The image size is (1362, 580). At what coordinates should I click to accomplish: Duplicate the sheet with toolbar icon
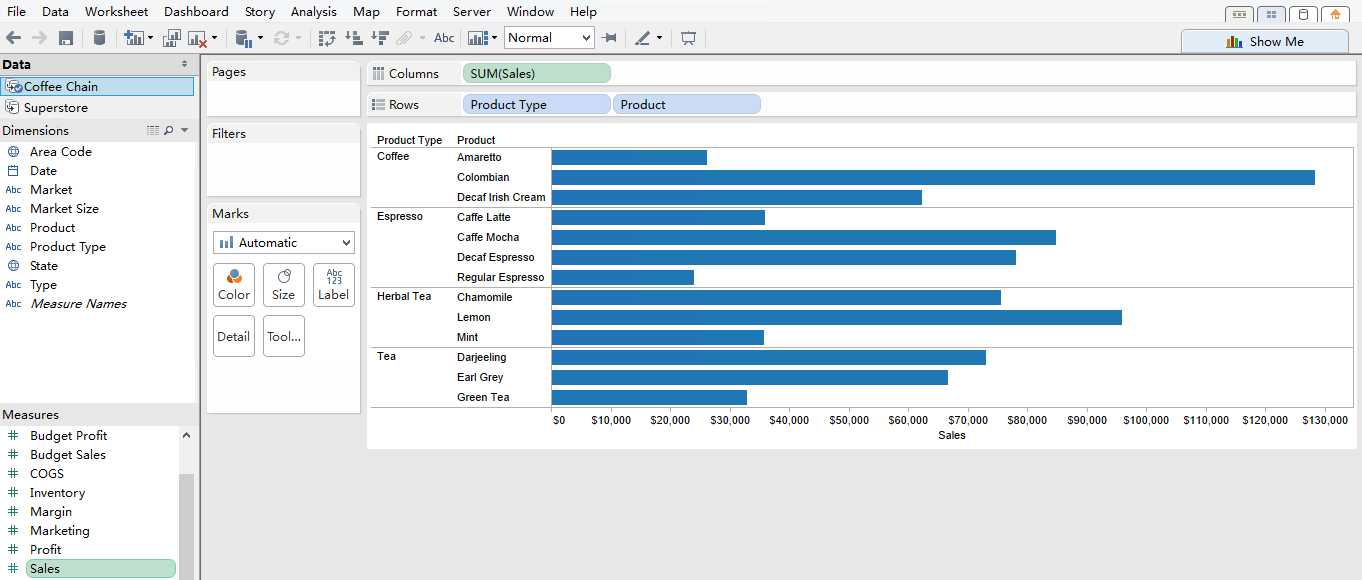coord(172,38)
